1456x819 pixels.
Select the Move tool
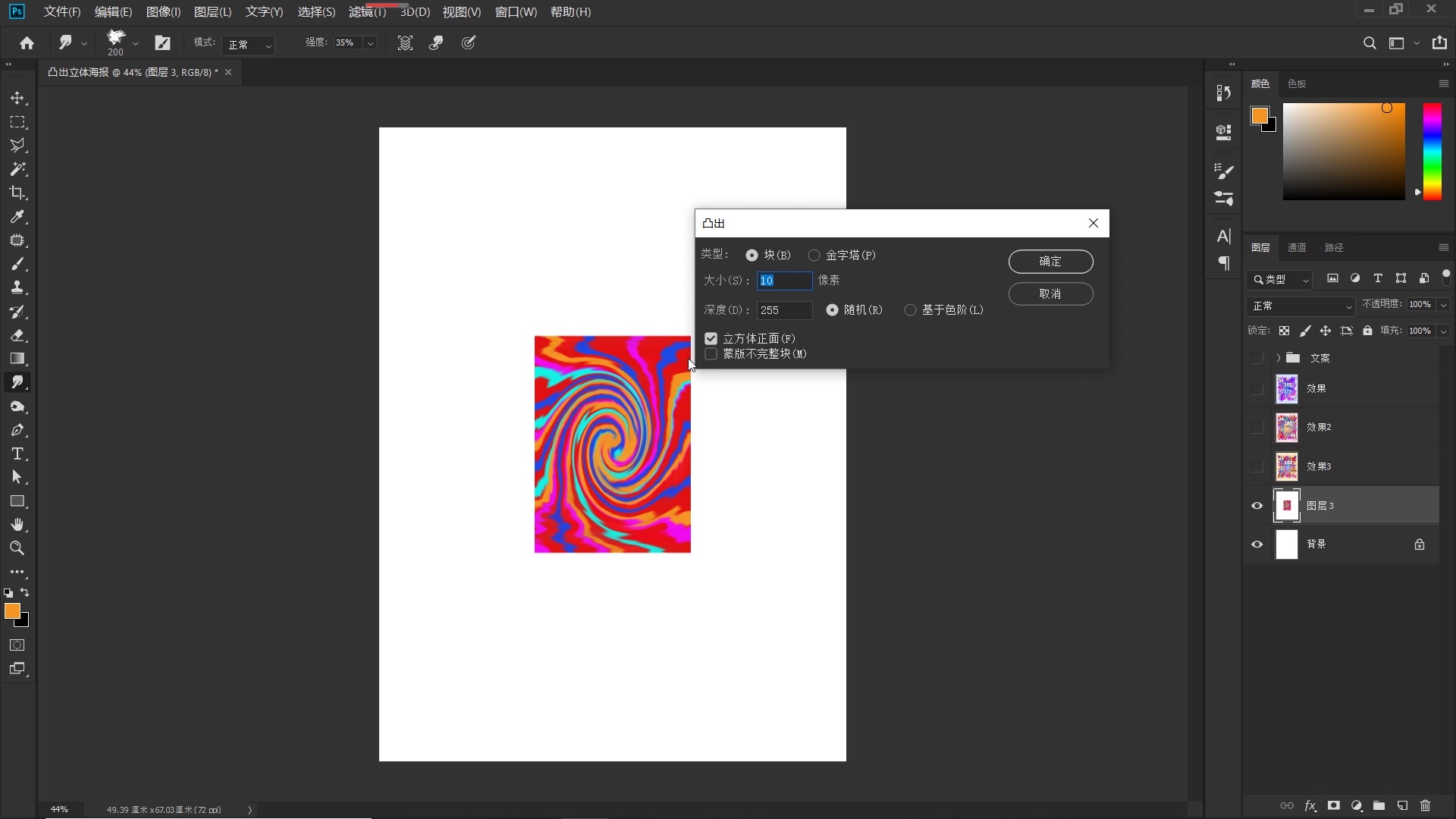[17, 99]
